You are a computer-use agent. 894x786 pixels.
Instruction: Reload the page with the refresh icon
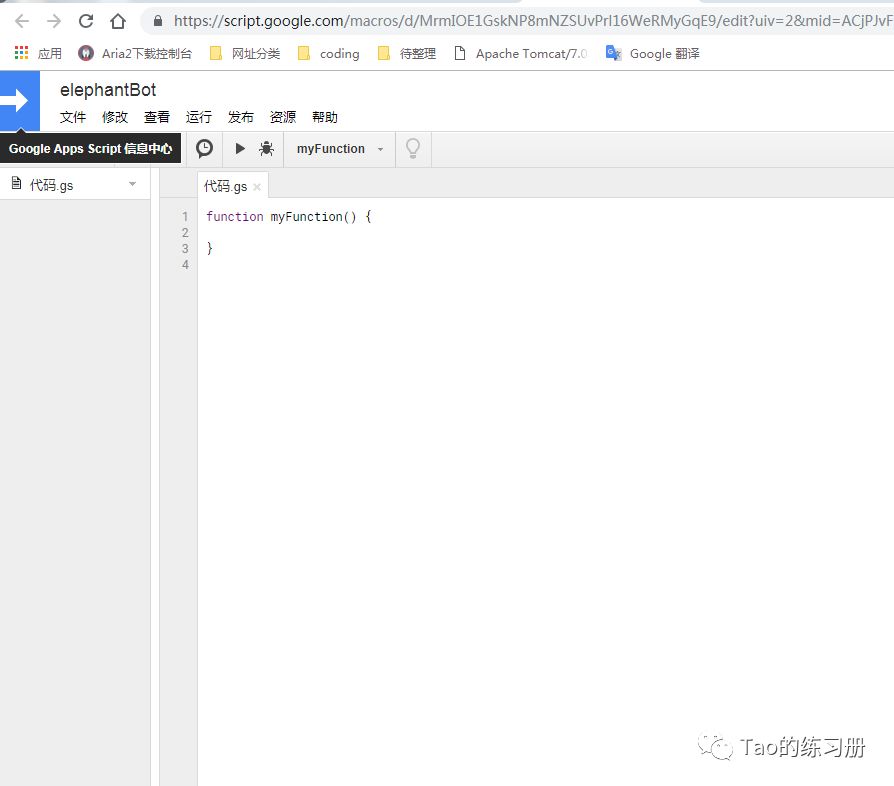(86, 21)
